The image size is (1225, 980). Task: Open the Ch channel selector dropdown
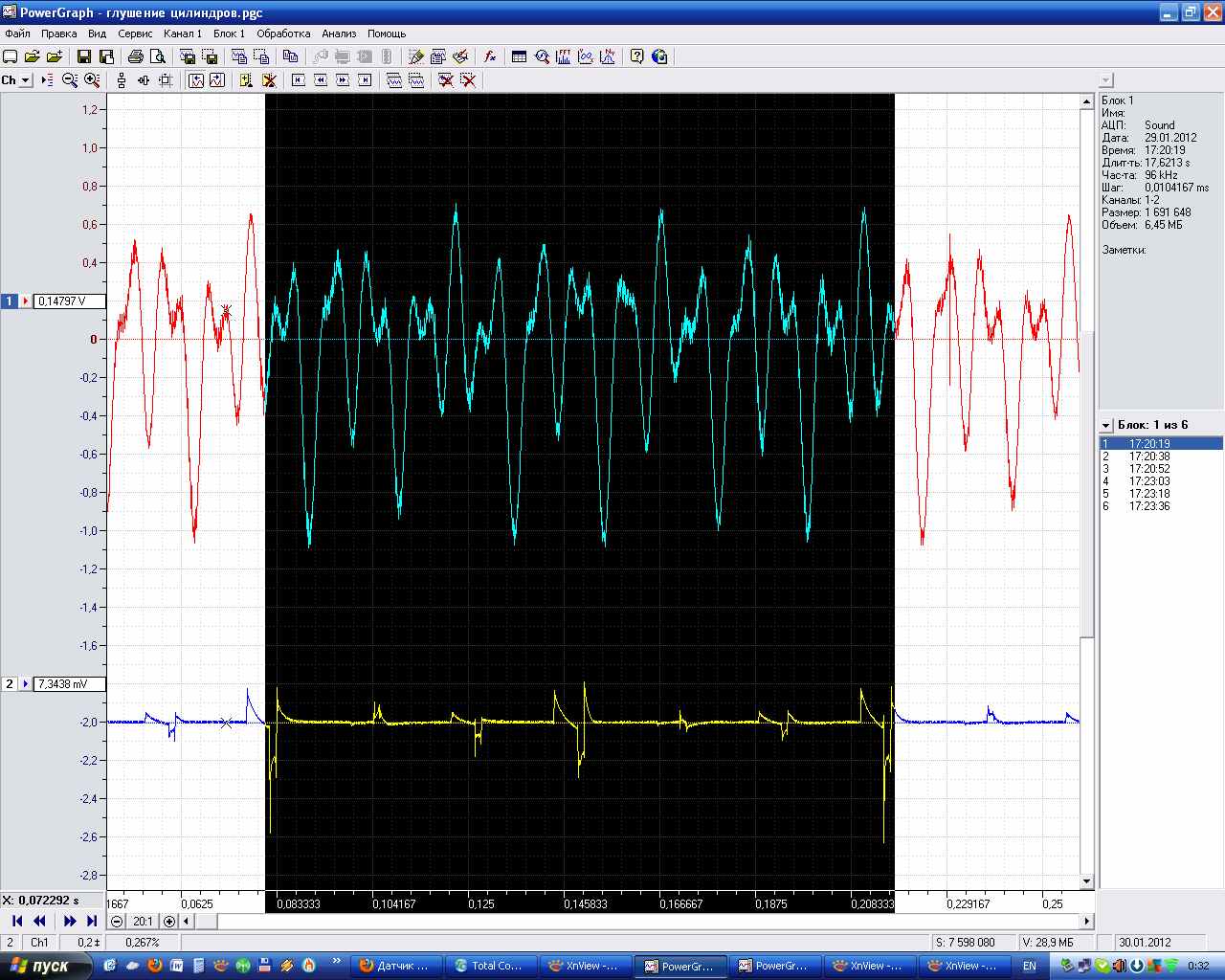coord(26,80)
